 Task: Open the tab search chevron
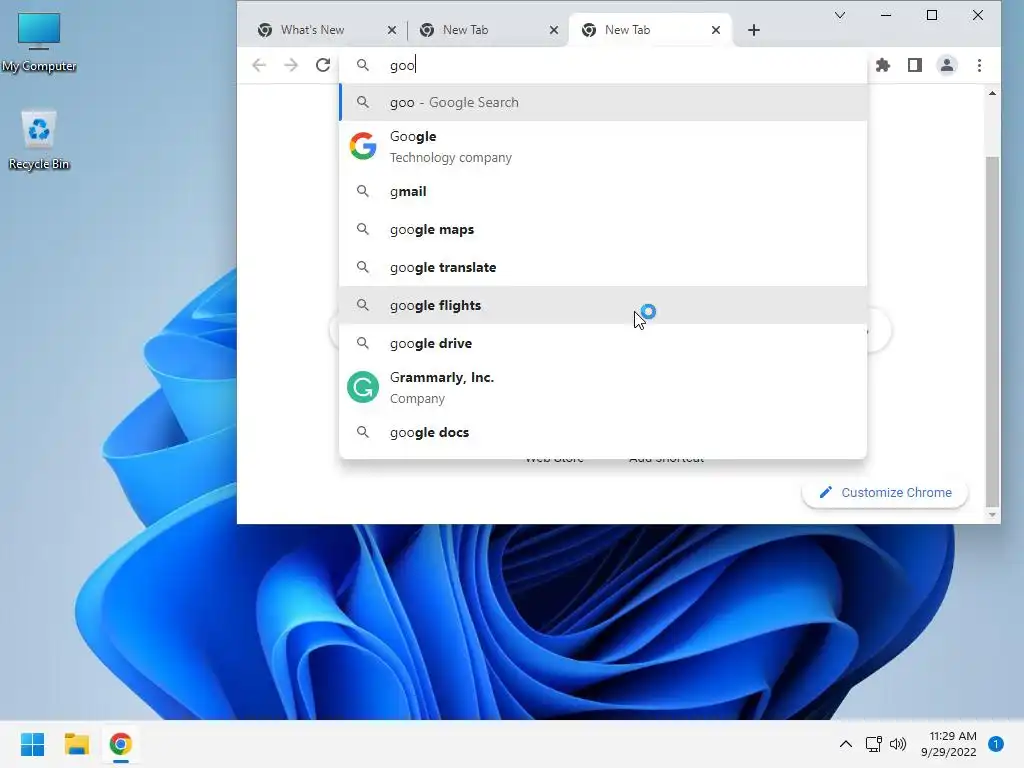pyautogui.click(x=840, y=15)
